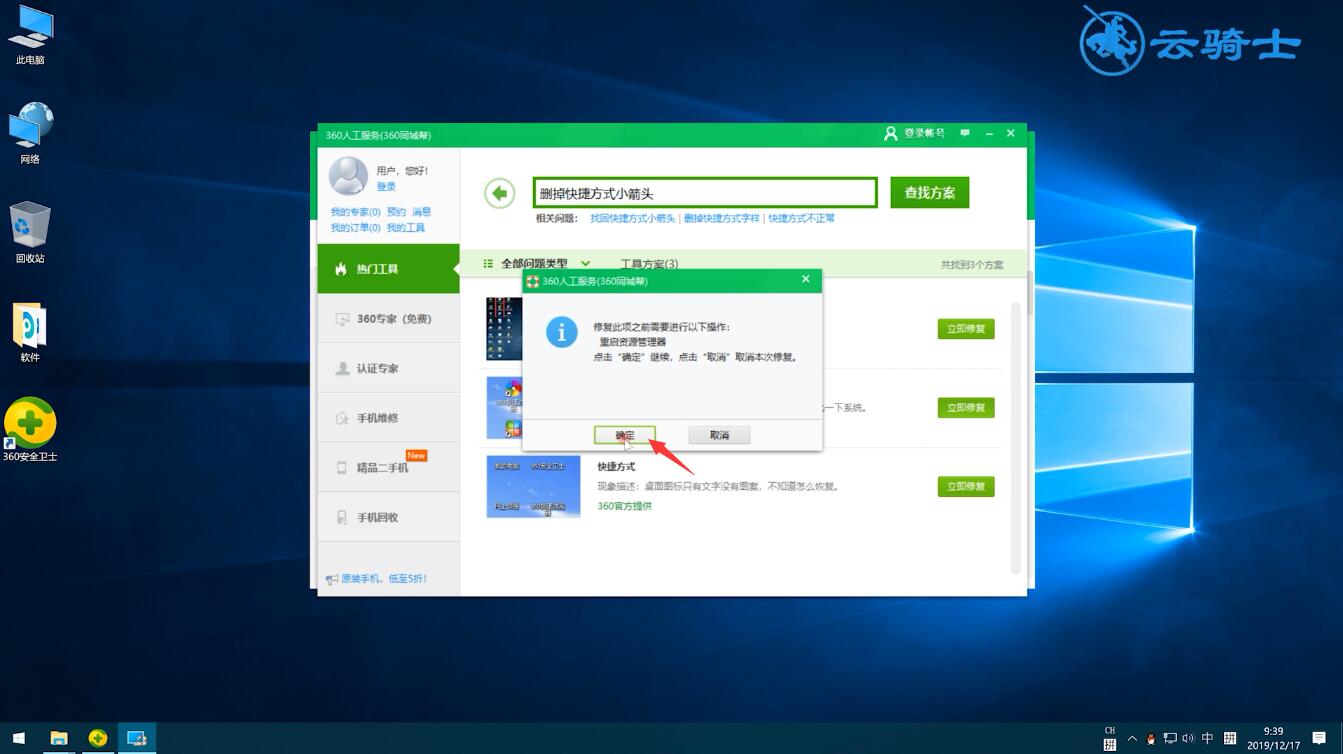The width and height of the screenshot is (1343, 754).
Task: Open related question 删掉快捷方式字样
Action: point(722,218)
